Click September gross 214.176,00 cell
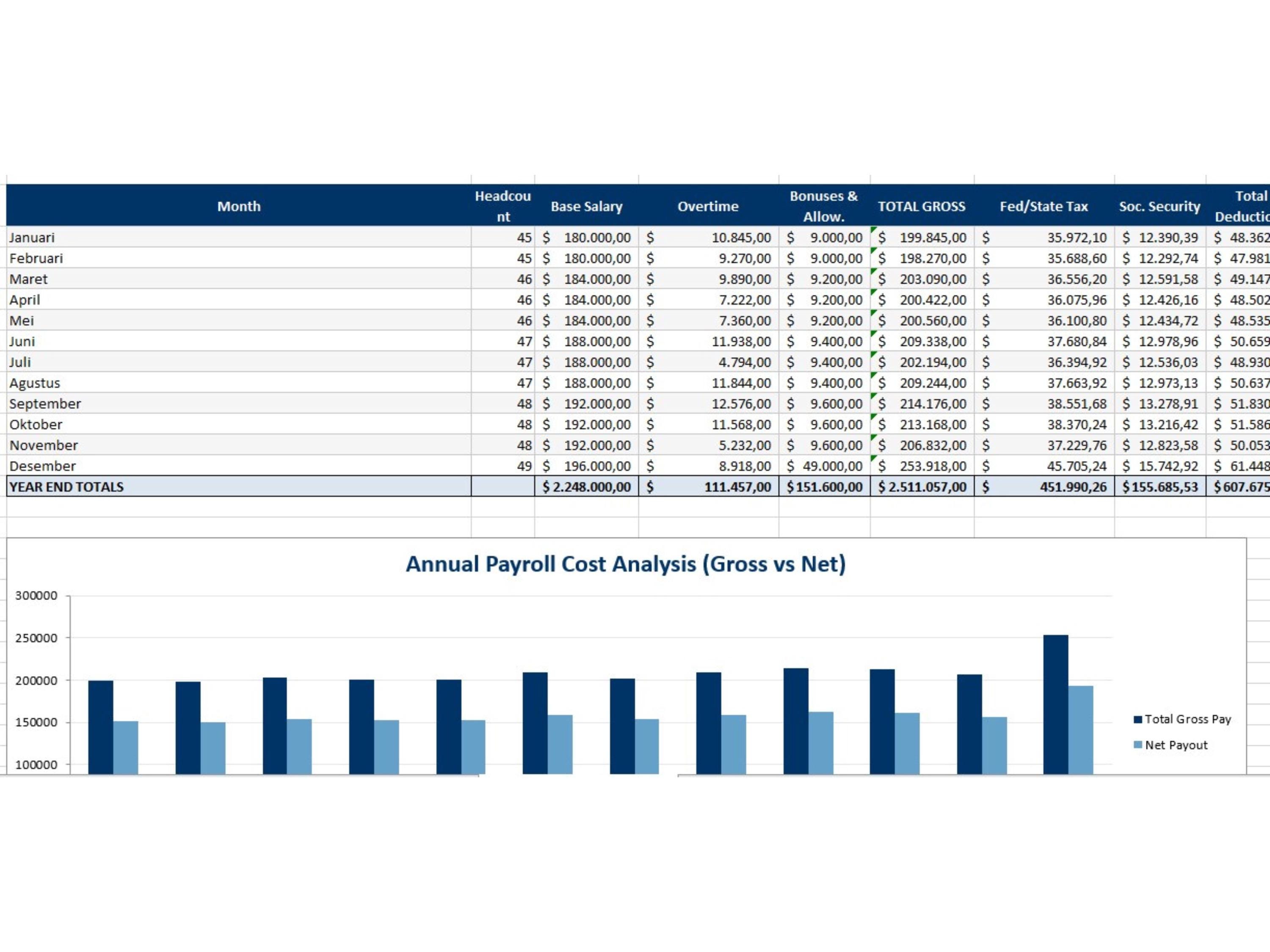1270x952 pixels. tap(922, 403)
